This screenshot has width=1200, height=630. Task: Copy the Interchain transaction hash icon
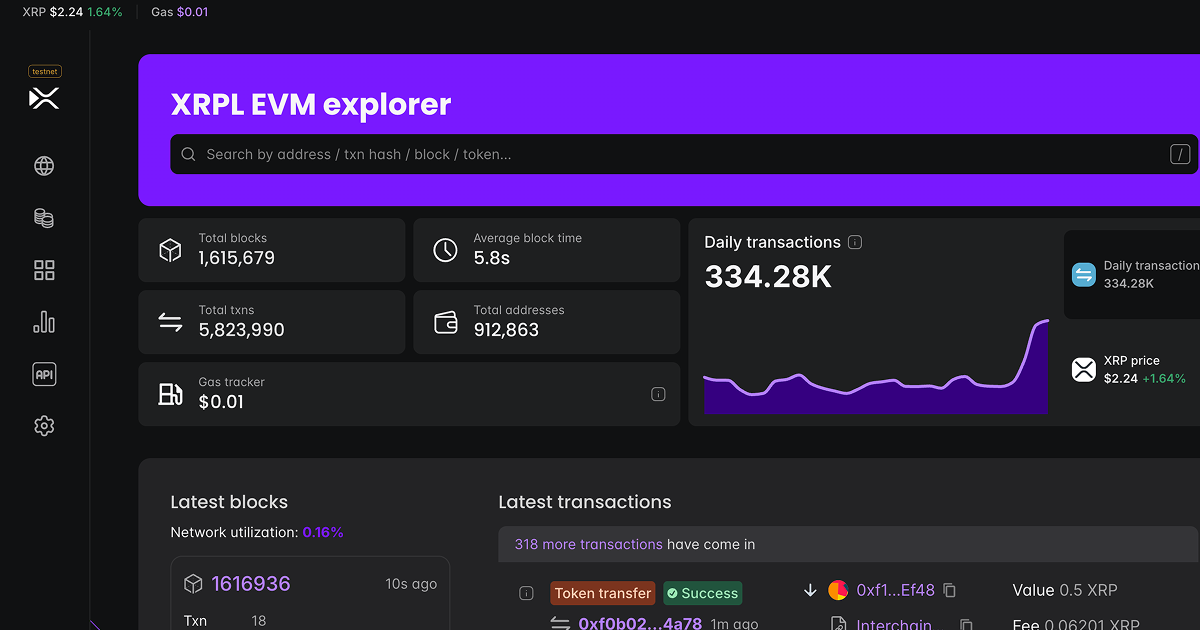point(965,624)
